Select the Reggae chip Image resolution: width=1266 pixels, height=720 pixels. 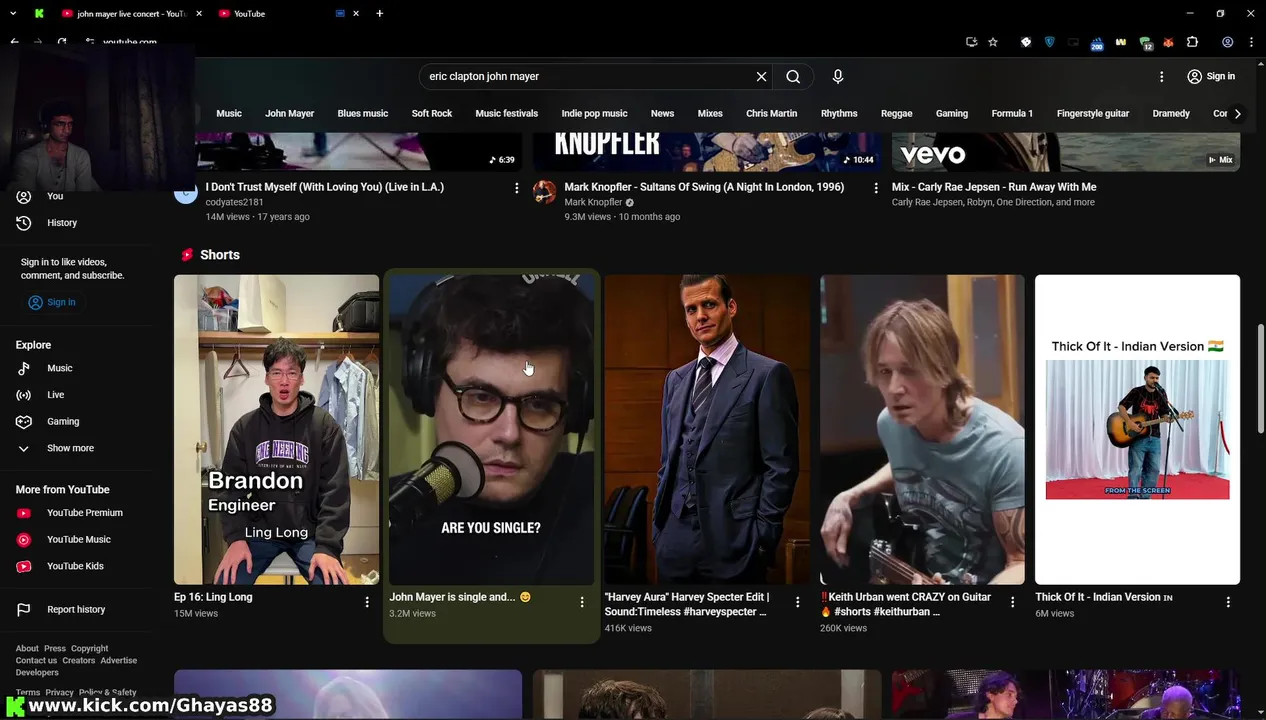(x=896, y=113)
